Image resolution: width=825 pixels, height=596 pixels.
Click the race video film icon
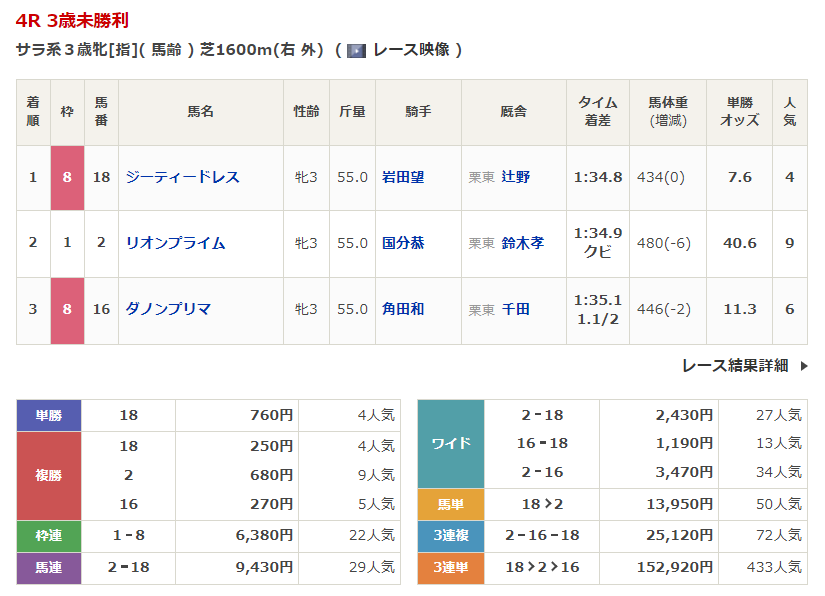[x=356, y=51]
